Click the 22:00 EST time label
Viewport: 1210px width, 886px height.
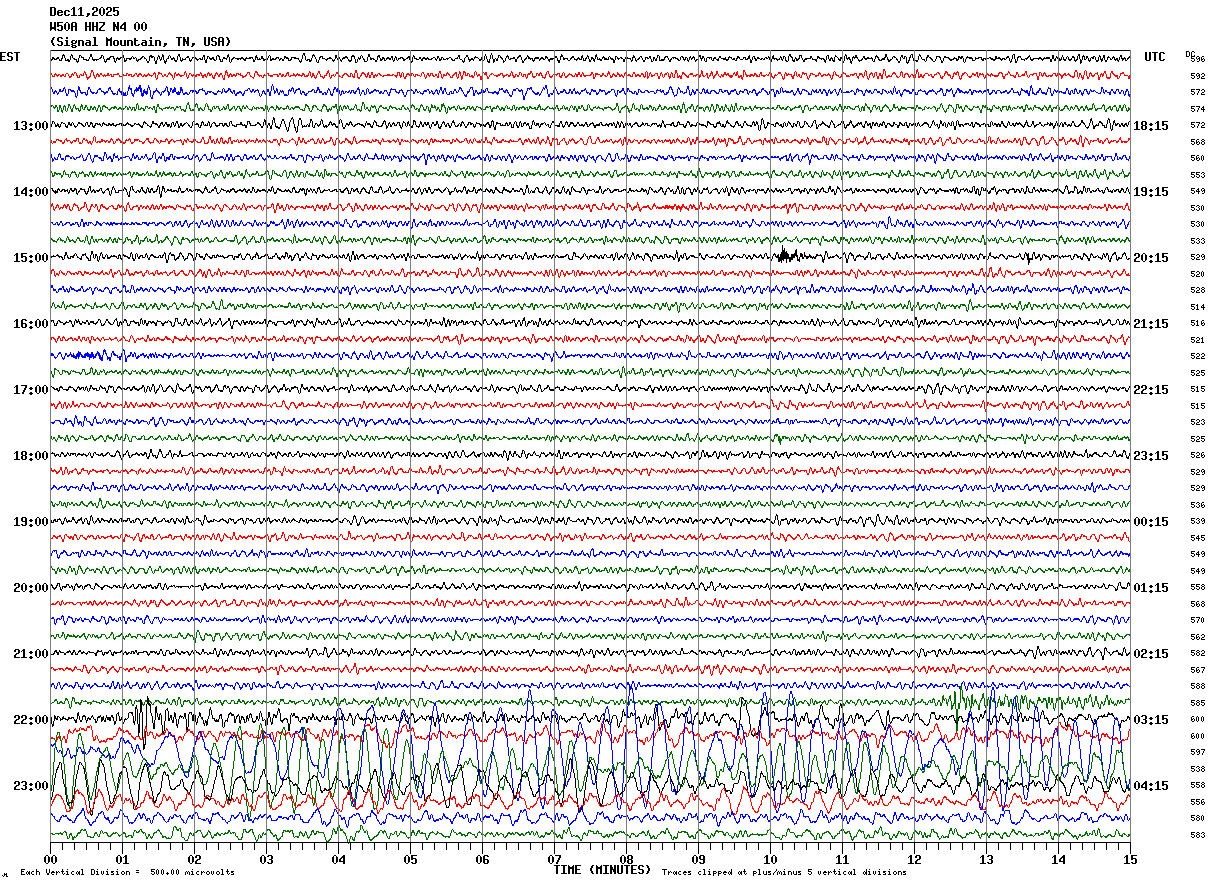(x=30, y=720)
